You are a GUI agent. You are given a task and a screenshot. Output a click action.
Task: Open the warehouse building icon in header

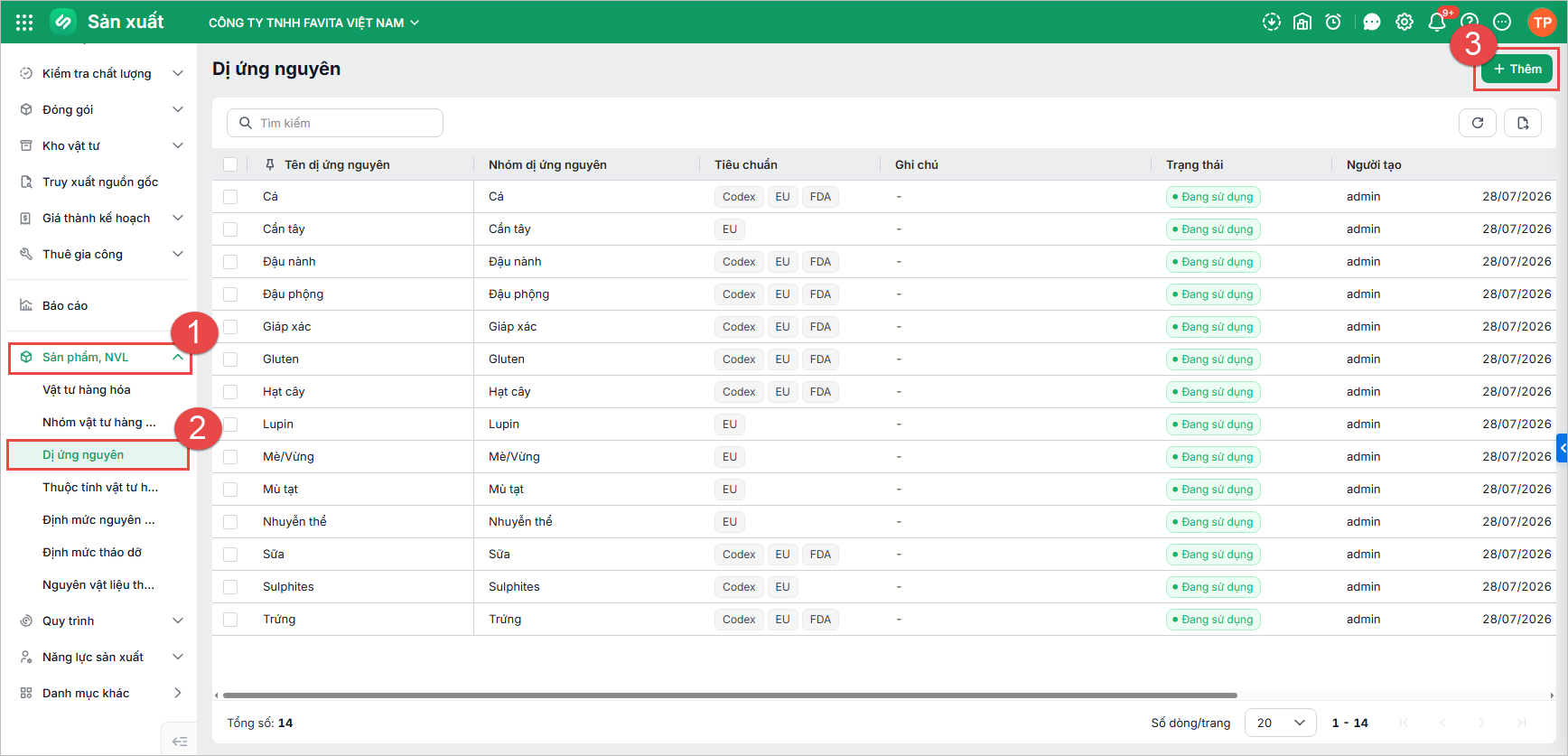[x=1302, y=22]
